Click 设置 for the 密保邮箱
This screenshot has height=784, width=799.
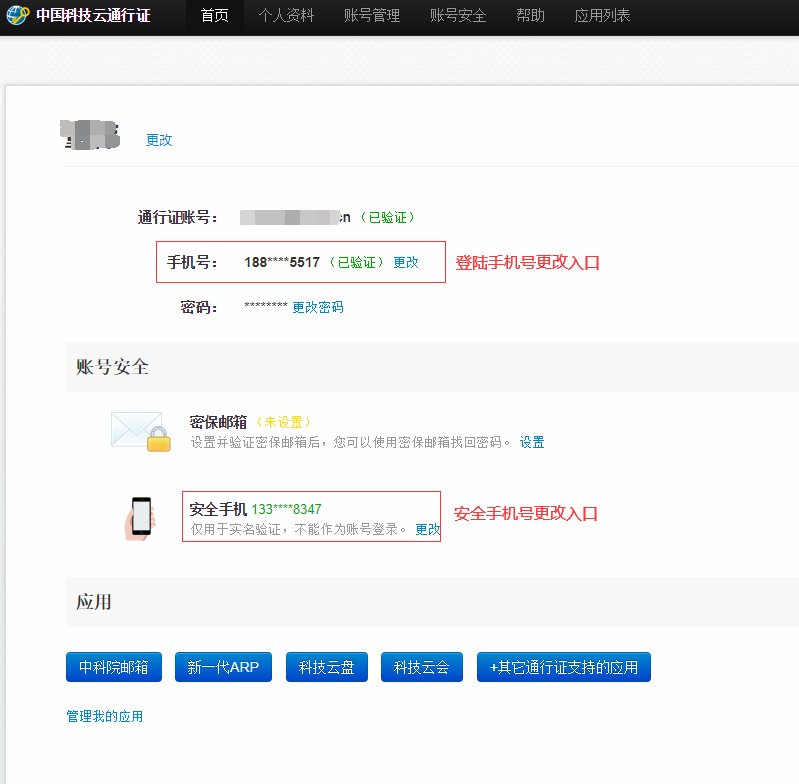click(532, 442)
